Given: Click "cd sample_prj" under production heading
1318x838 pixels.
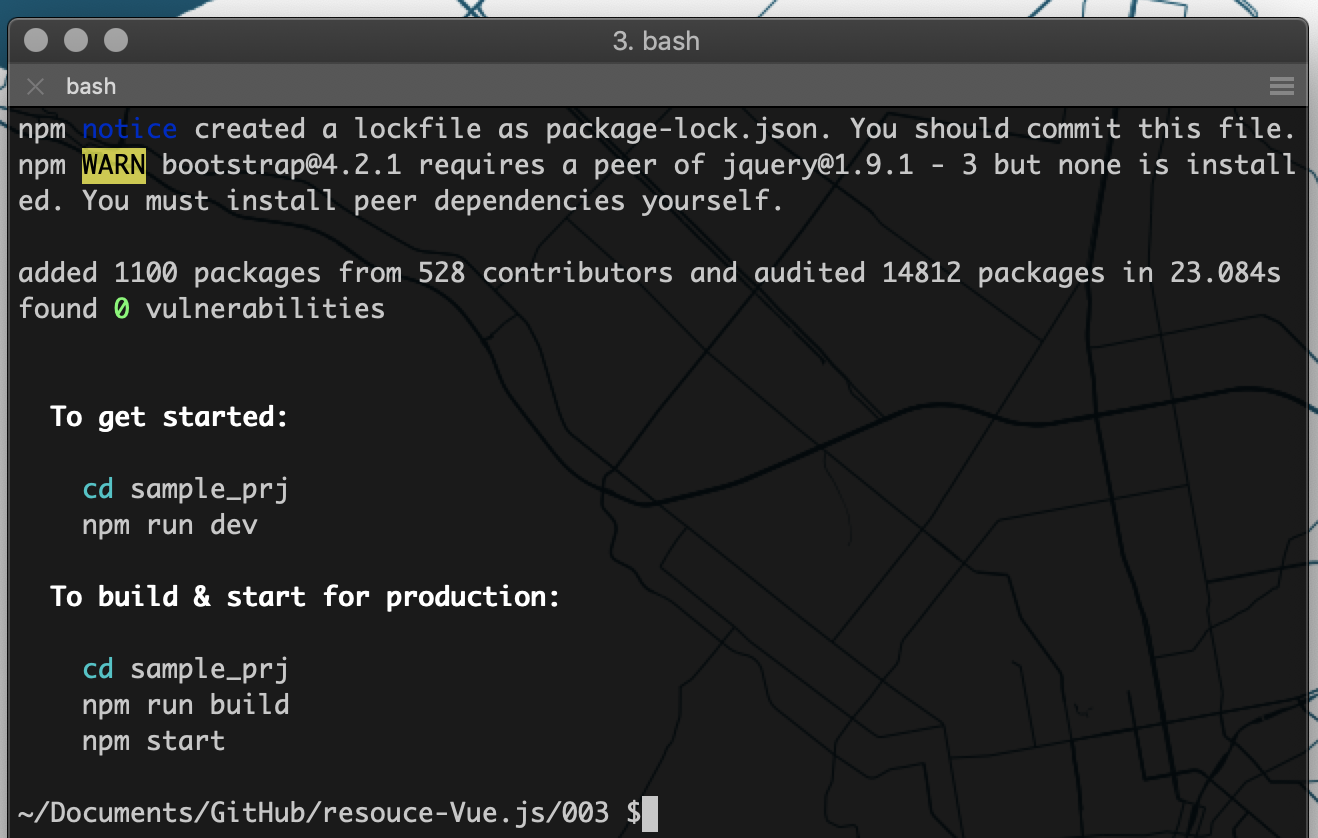Looking at the screenshot, I should pos(186,669).
